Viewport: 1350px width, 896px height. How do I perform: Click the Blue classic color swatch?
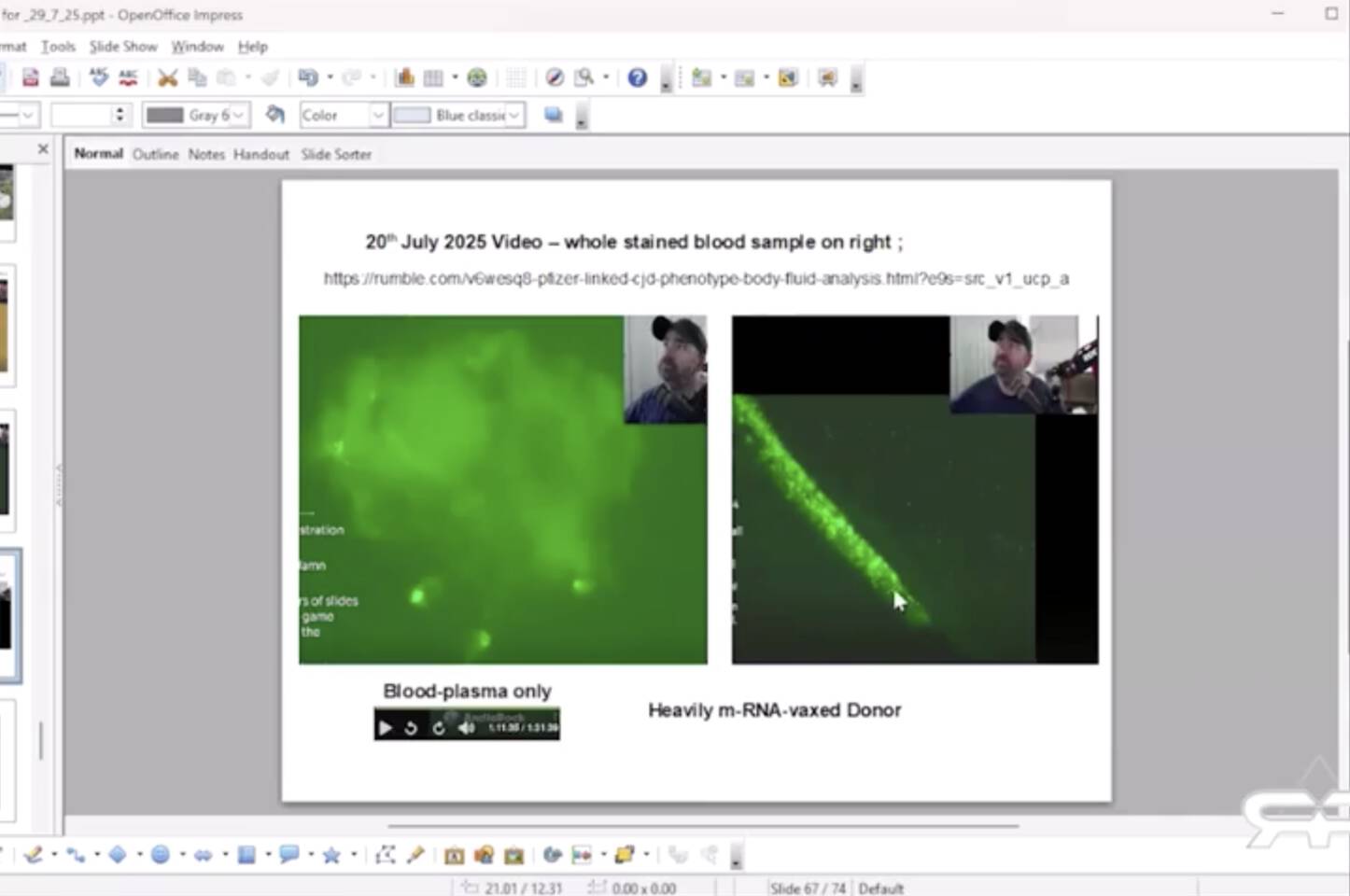(412, 115)
